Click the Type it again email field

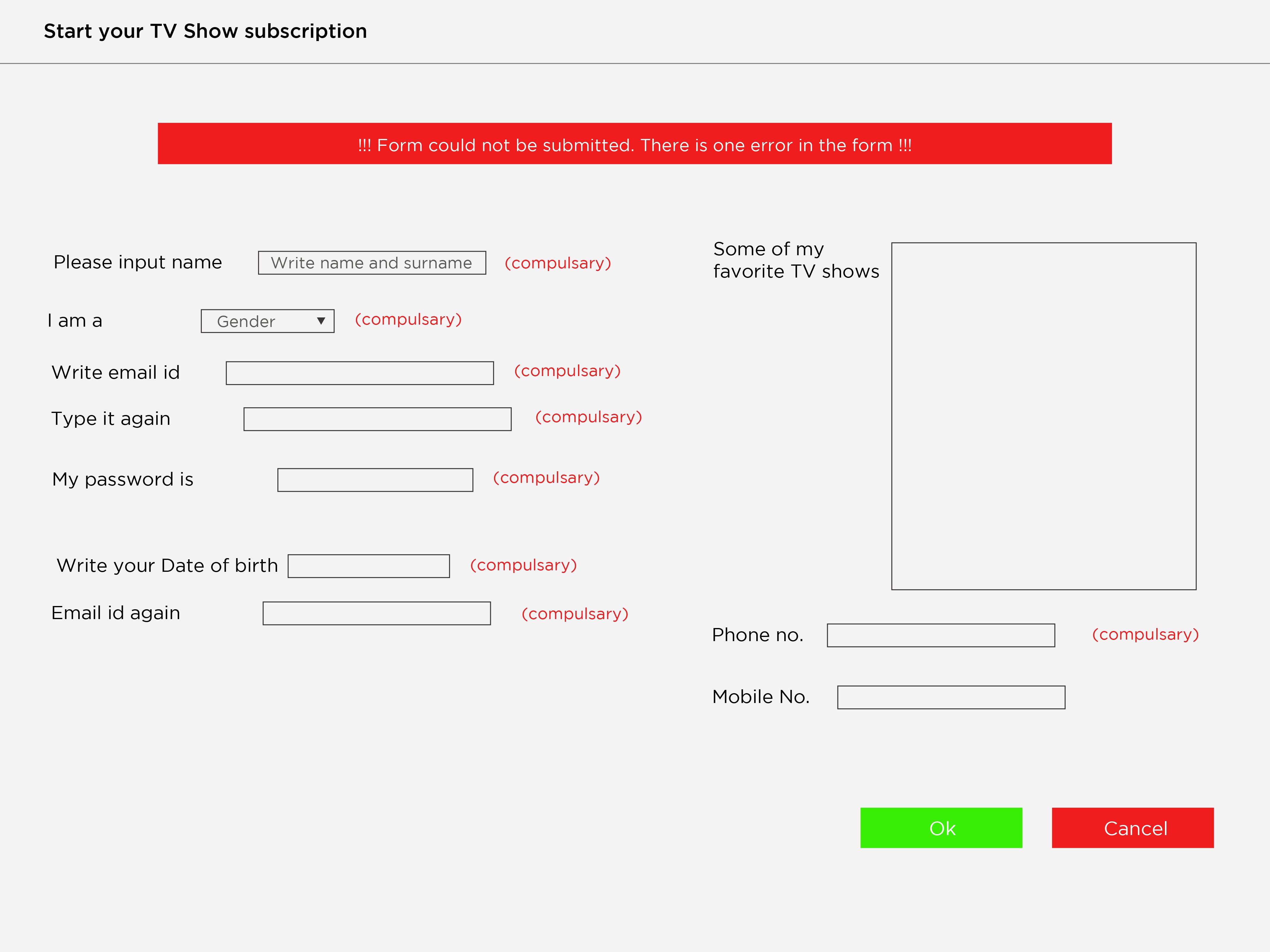click(377, 419)
